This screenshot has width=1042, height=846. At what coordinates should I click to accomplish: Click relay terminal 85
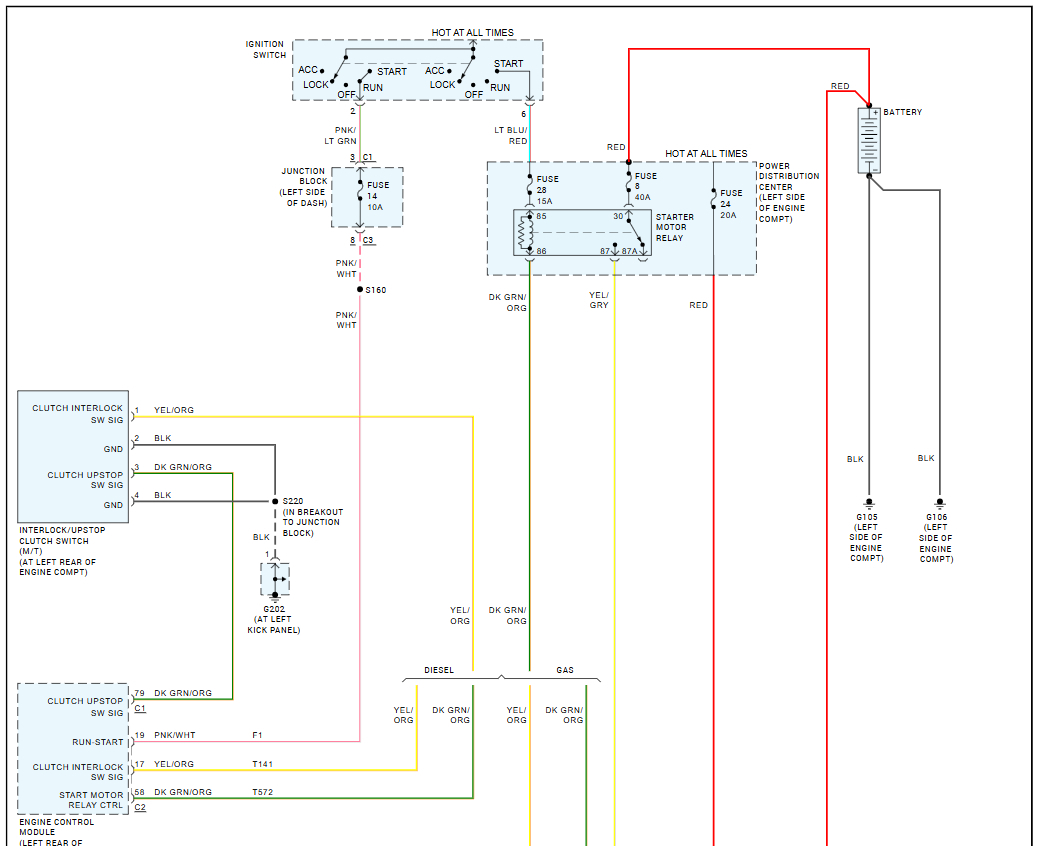click(x=542, y=217)
